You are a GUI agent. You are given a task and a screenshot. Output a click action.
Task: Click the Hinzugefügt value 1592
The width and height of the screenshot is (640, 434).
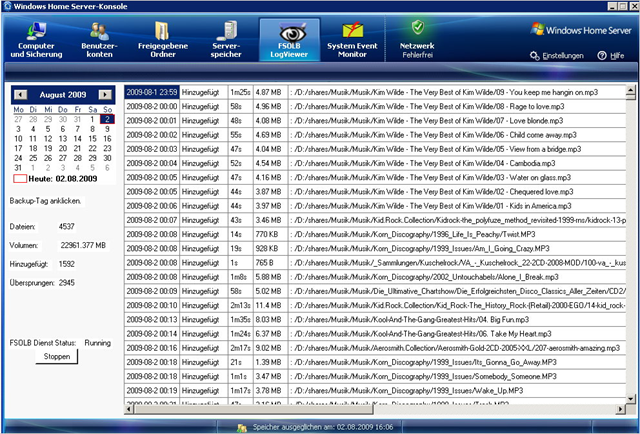[67, 264]
